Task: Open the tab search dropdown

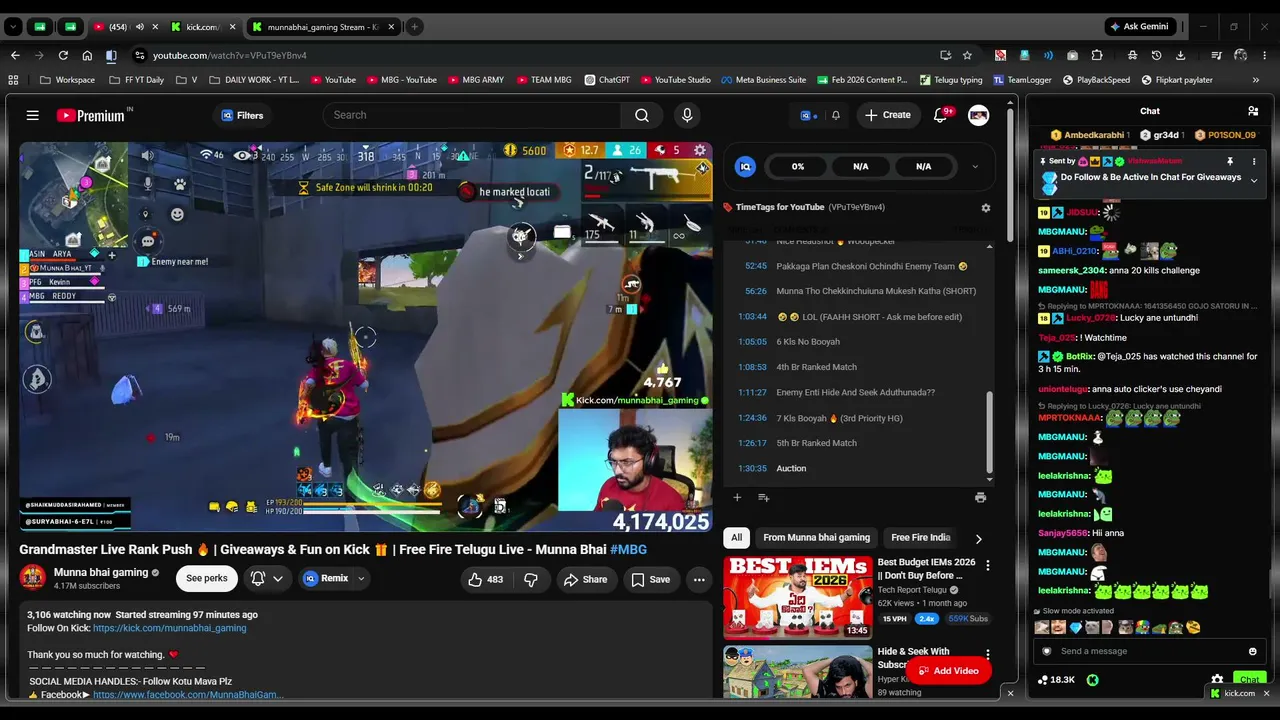Action: point(13,27)
